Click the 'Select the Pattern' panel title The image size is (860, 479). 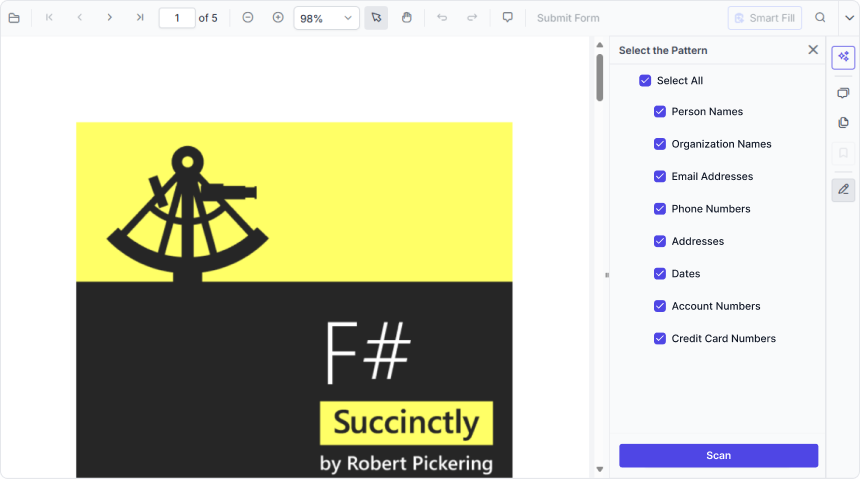[663, 50]
